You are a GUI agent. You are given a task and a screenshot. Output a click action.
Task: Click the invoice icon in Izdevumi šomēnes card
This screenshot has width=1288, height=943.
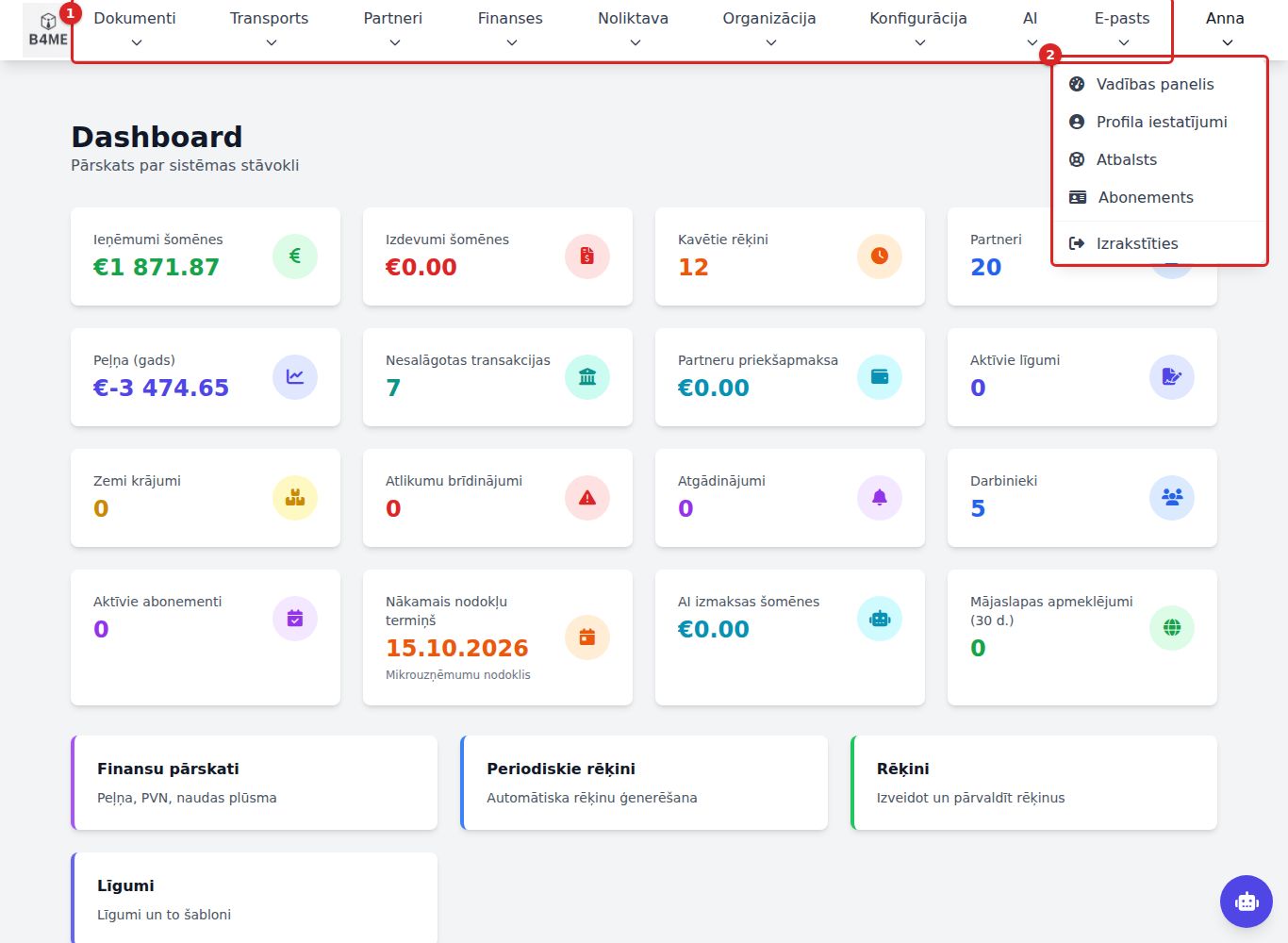pos(587,256)
